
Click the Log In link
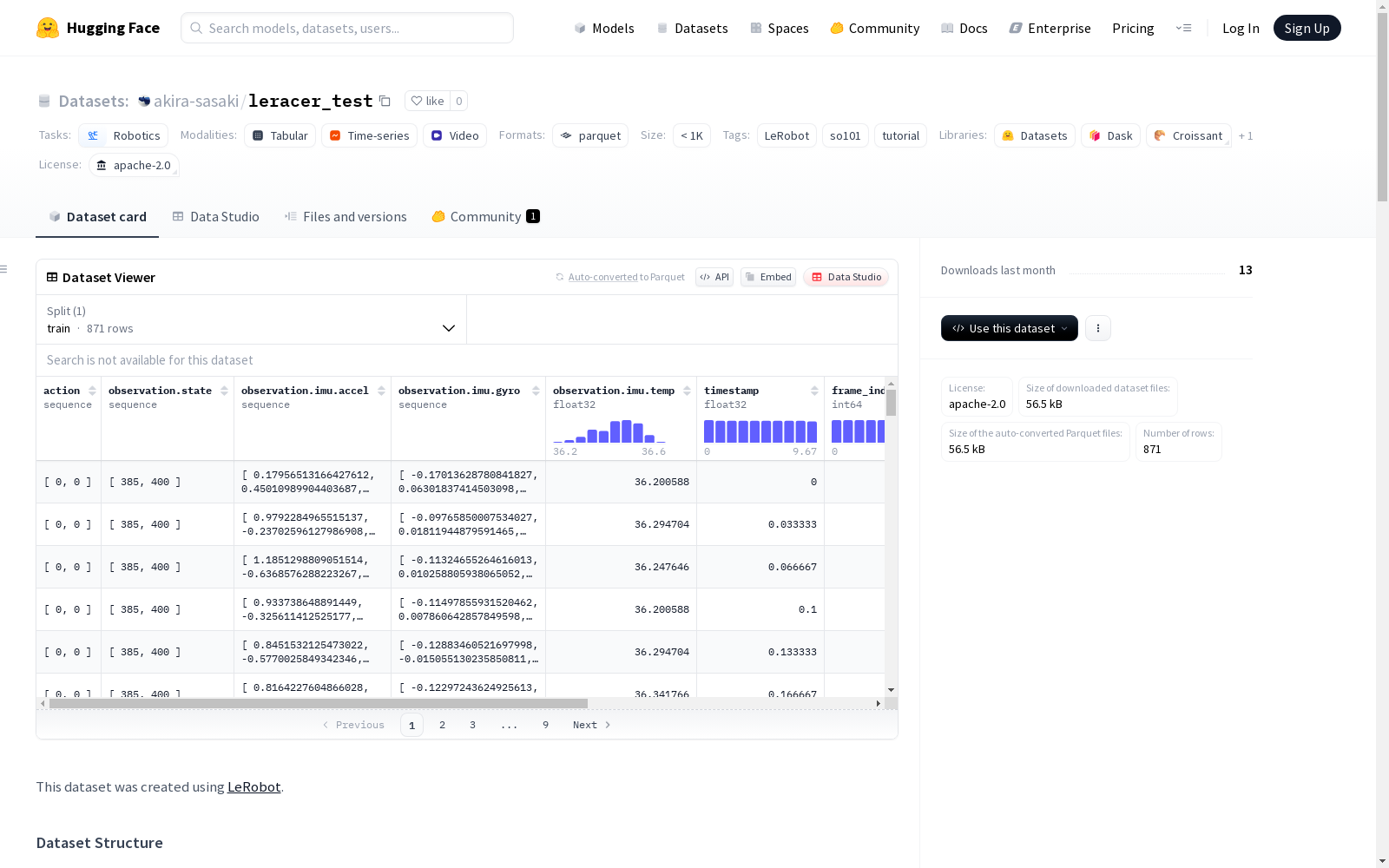coord(1241,28)
